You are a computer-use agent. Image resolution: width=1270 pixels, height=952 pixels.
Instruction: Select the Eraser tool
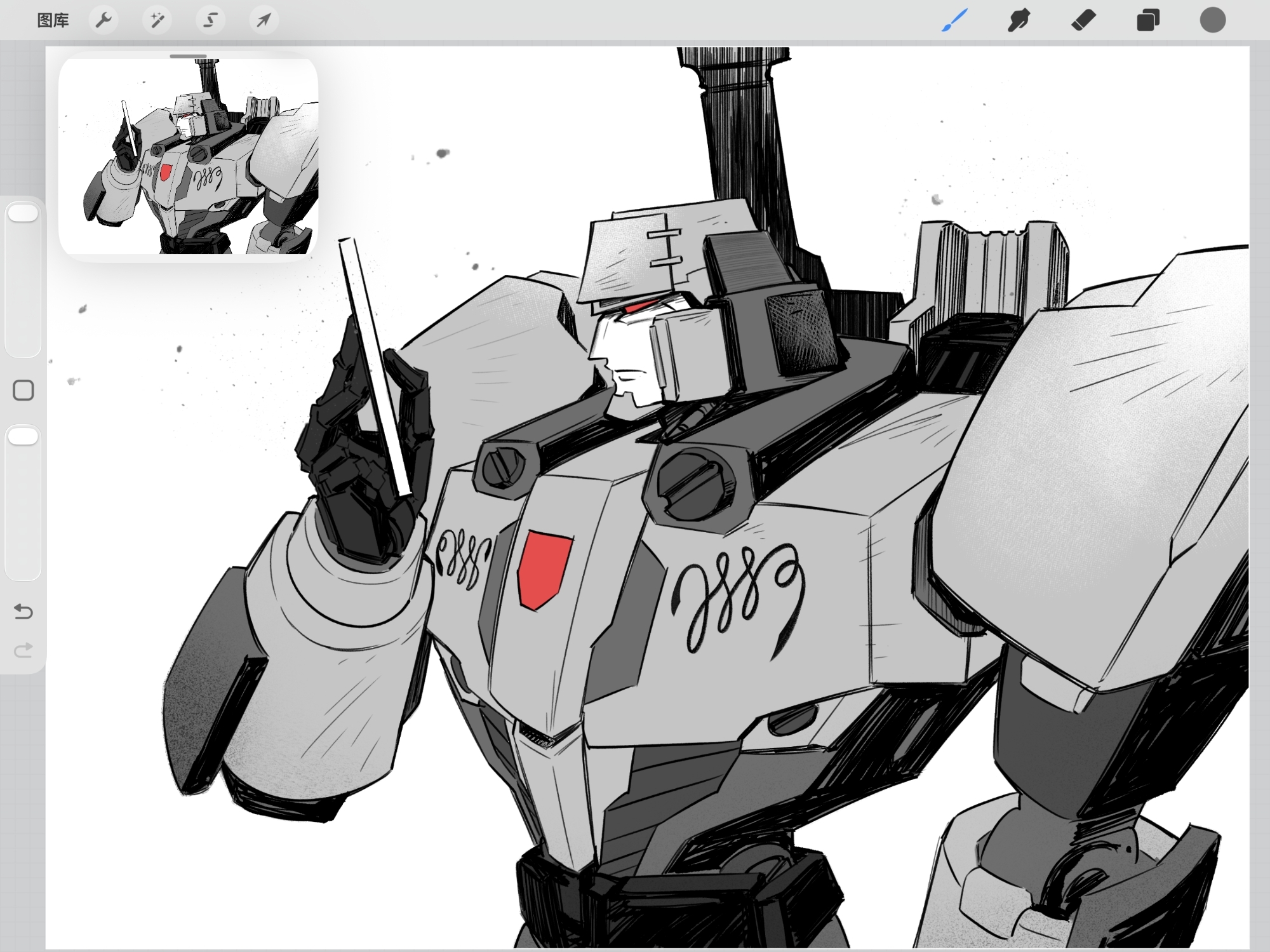point(1083,20)
